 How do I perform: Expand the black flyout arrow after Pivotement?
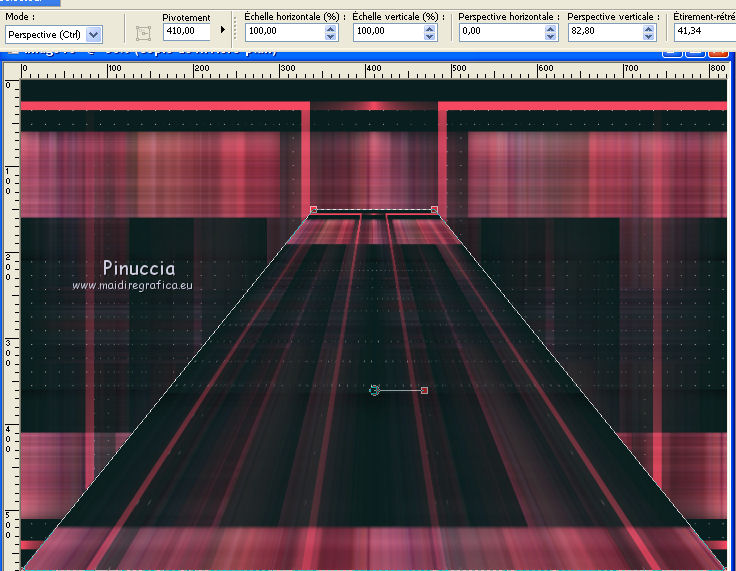[223, 30]
